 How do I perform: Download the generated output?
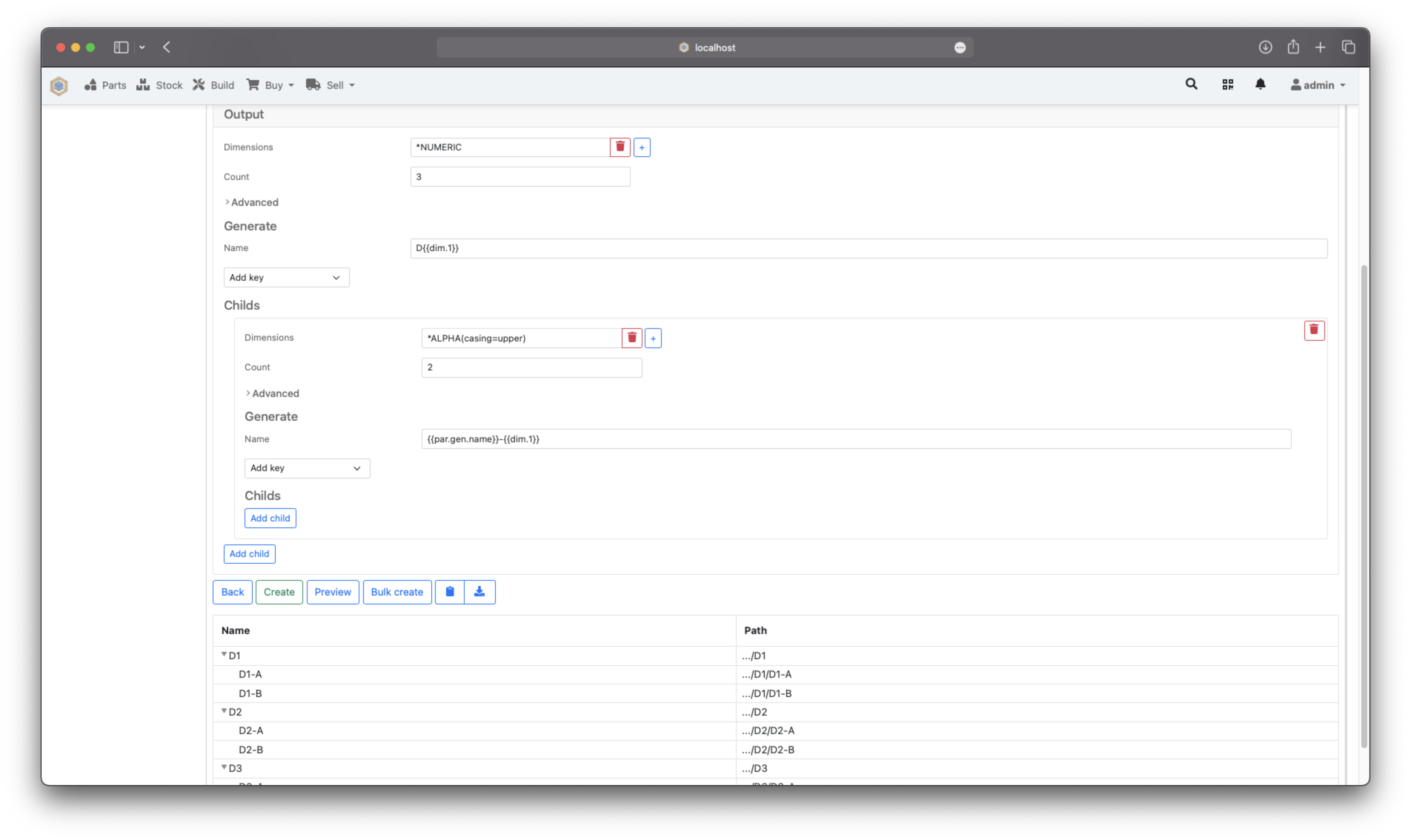tap(479, 591)
